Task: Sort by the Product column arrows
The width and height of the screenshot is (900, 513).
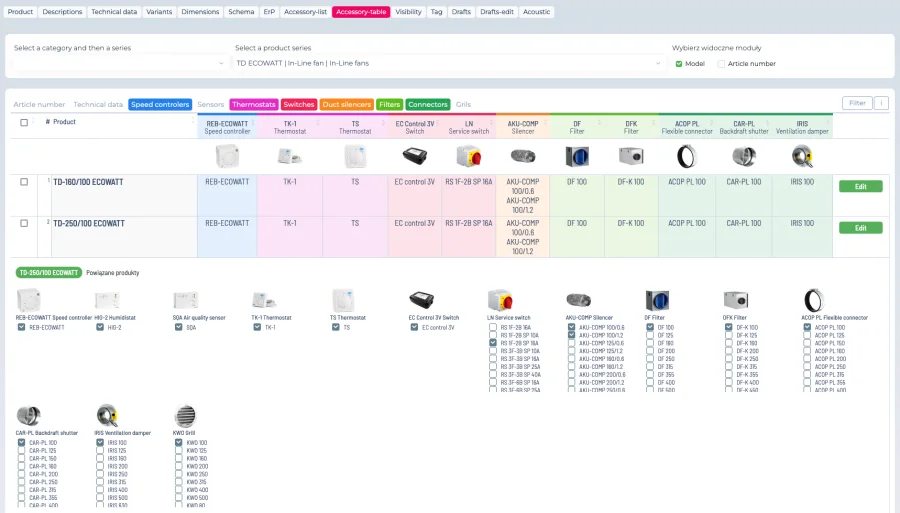Action: (193, 122)
